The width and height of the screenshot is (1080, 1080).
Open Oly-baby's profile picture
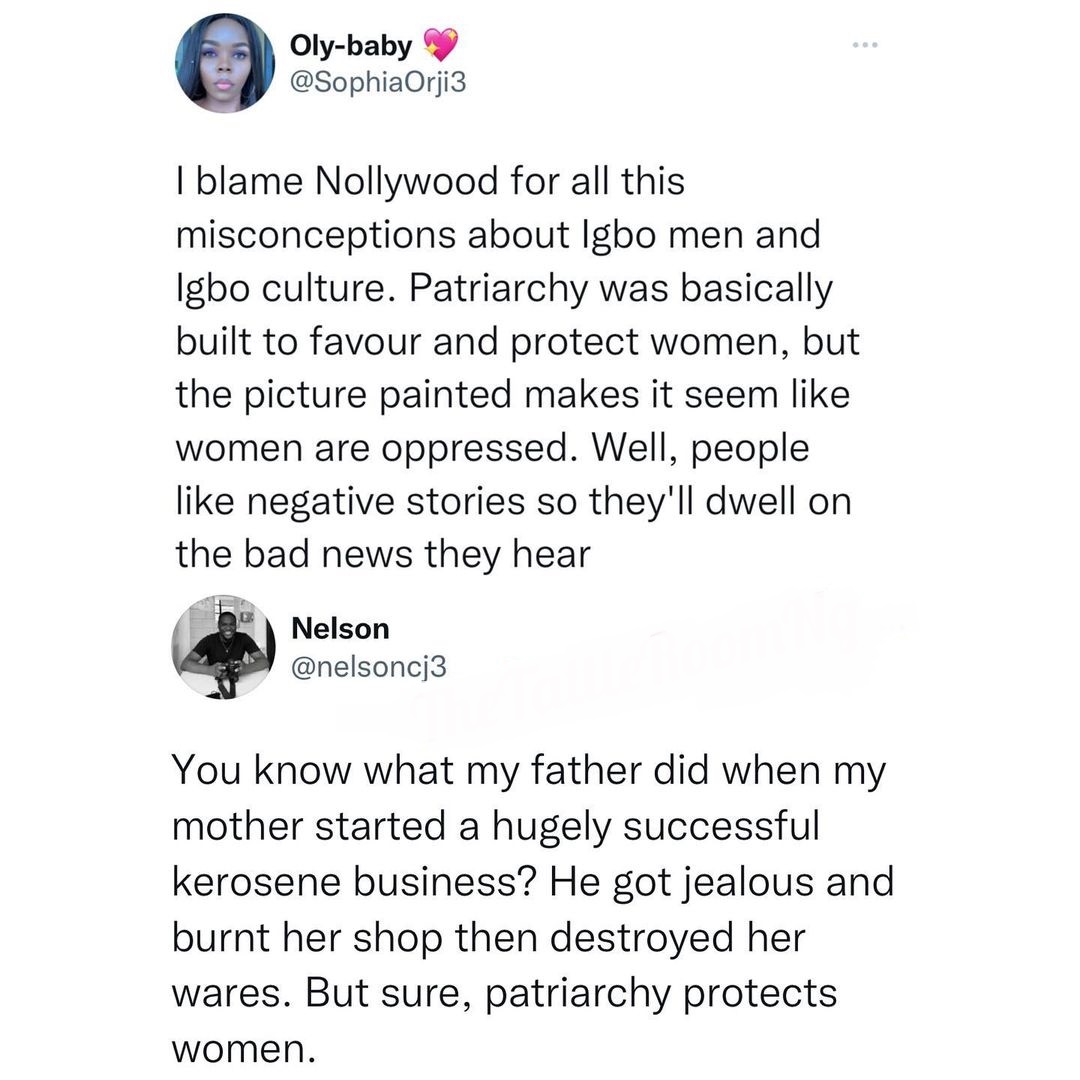[x=224, y=63]
